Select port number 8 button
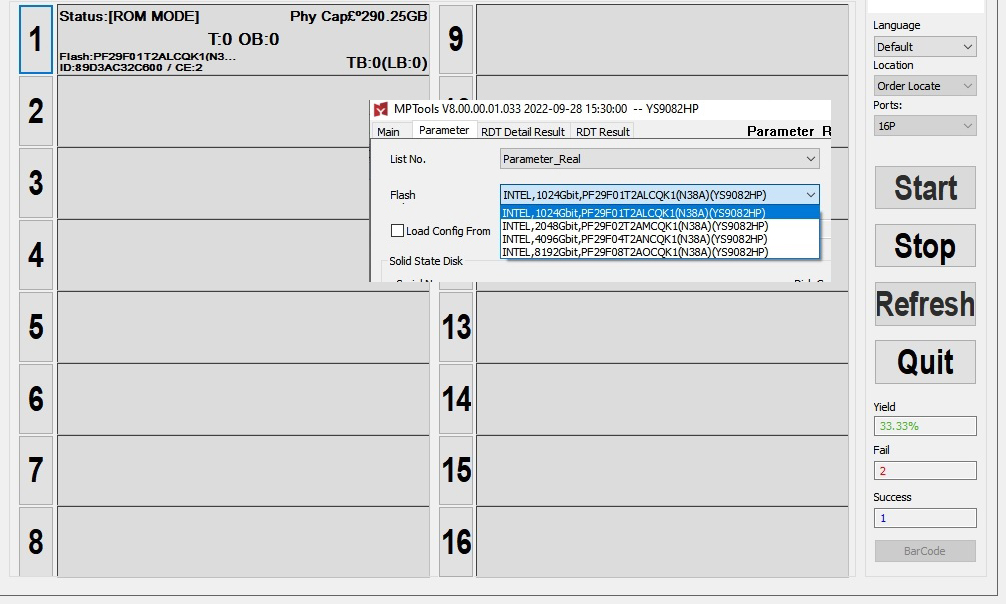1006x604 pixels. click(36, 542)
